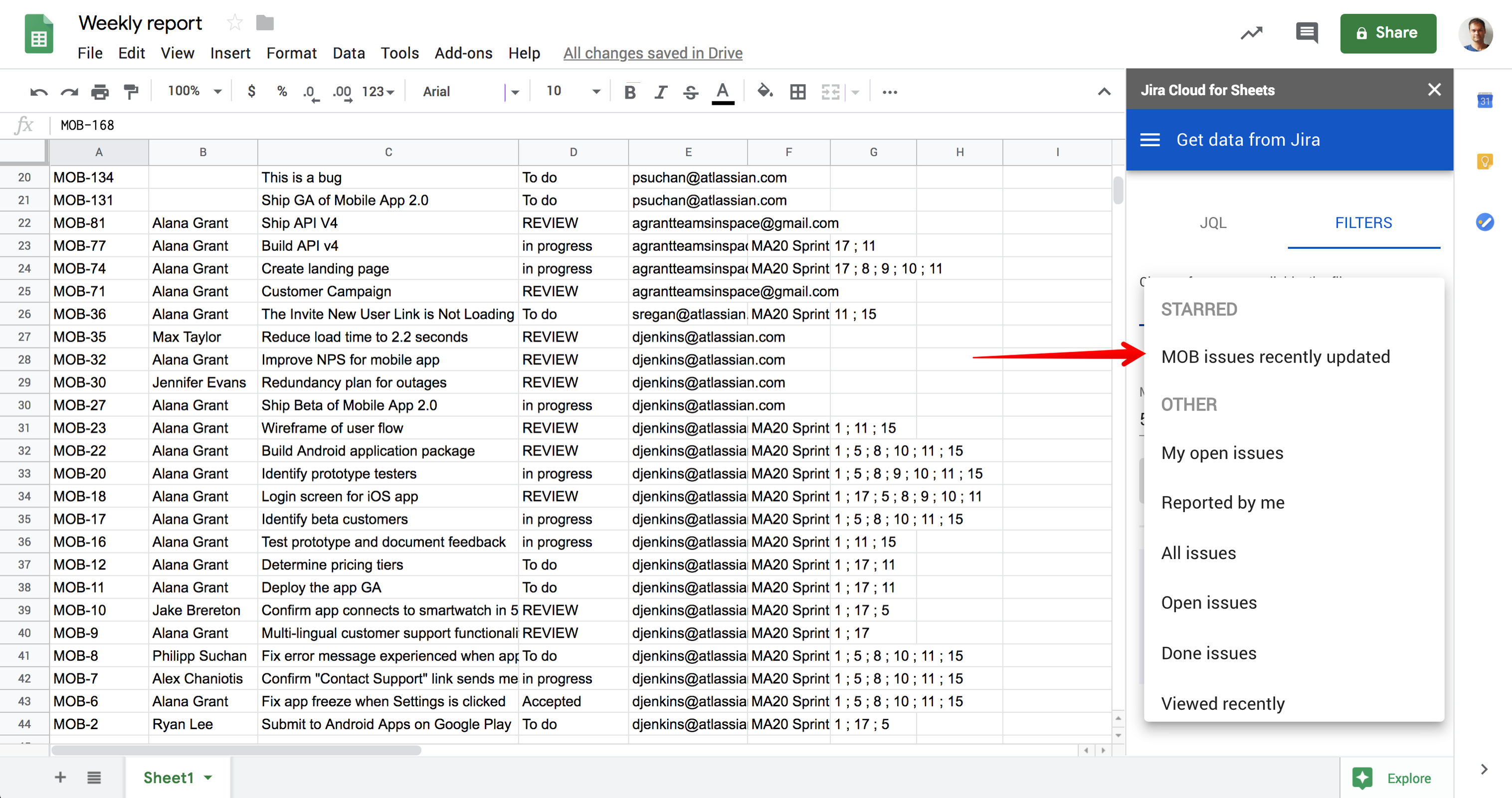Screen dimensions: 1512x798
Task: Collapse the menus with the up chevron
Action: tap(1104, 92)
